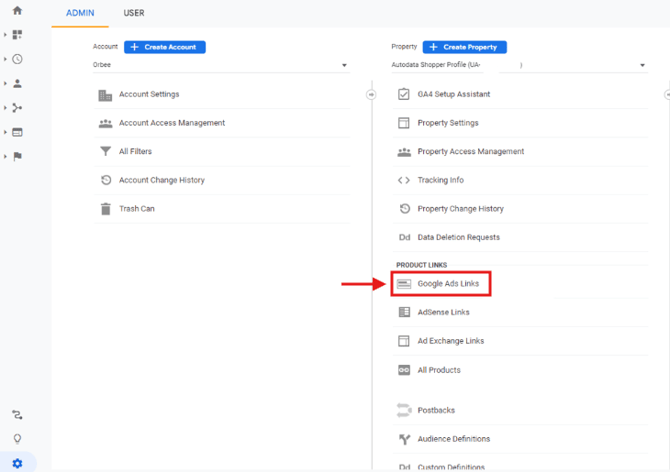
Task: Open All Filters funnel item
Action: click(136, 152)
